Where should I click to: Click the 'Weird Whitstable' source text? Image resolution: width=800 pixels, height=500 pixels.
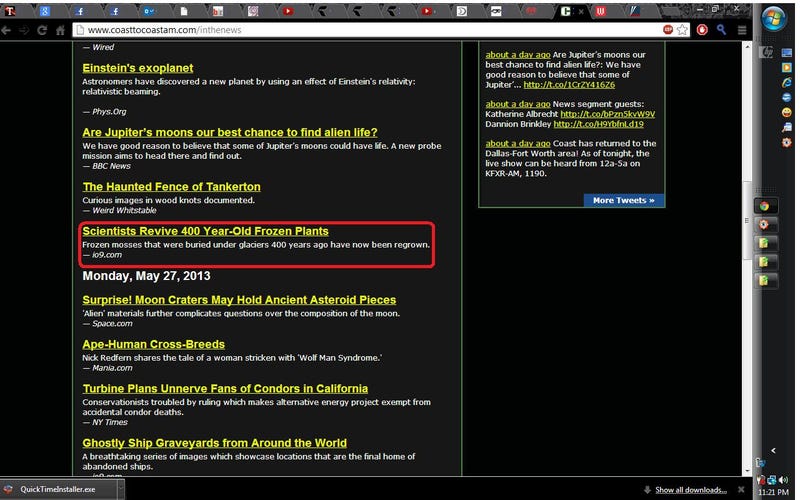point(124,210)
